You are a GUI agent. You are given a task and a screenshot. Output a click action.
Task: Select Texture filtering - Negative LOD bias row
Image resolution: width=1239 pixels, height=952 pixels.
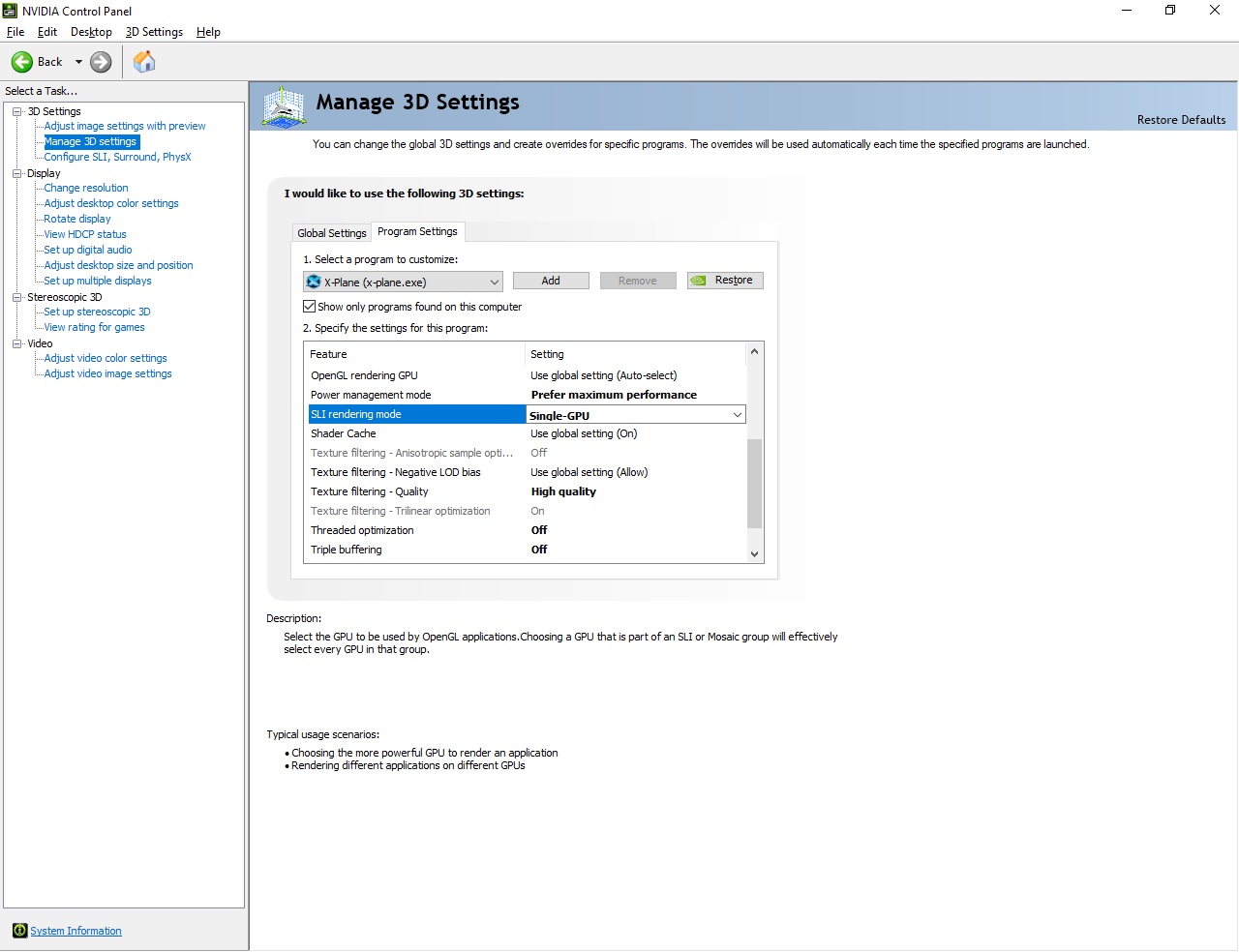point(527,472)
